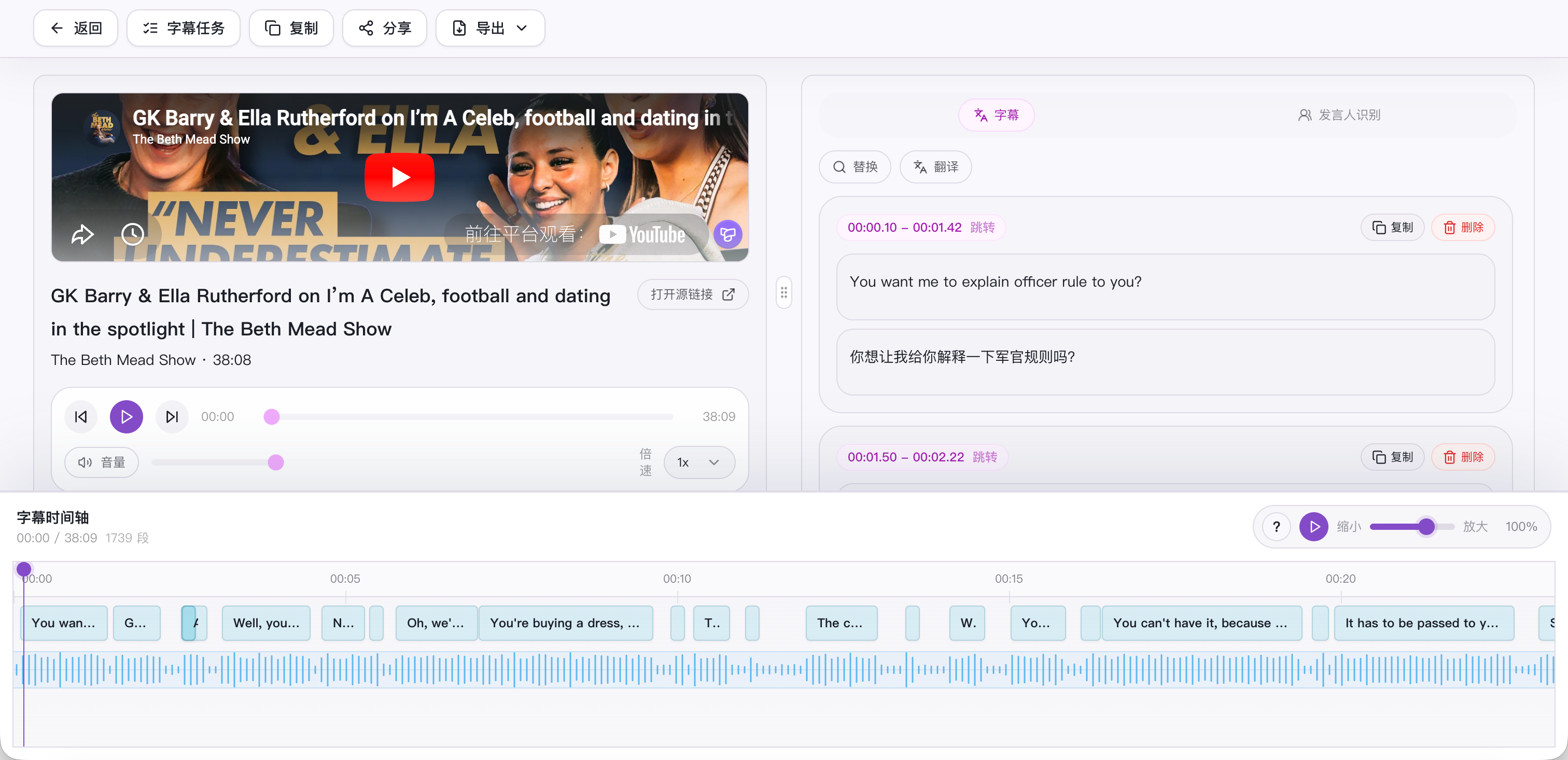
Task: Select the 'N...' timeline clip
Action: click(x=343, y=623)
